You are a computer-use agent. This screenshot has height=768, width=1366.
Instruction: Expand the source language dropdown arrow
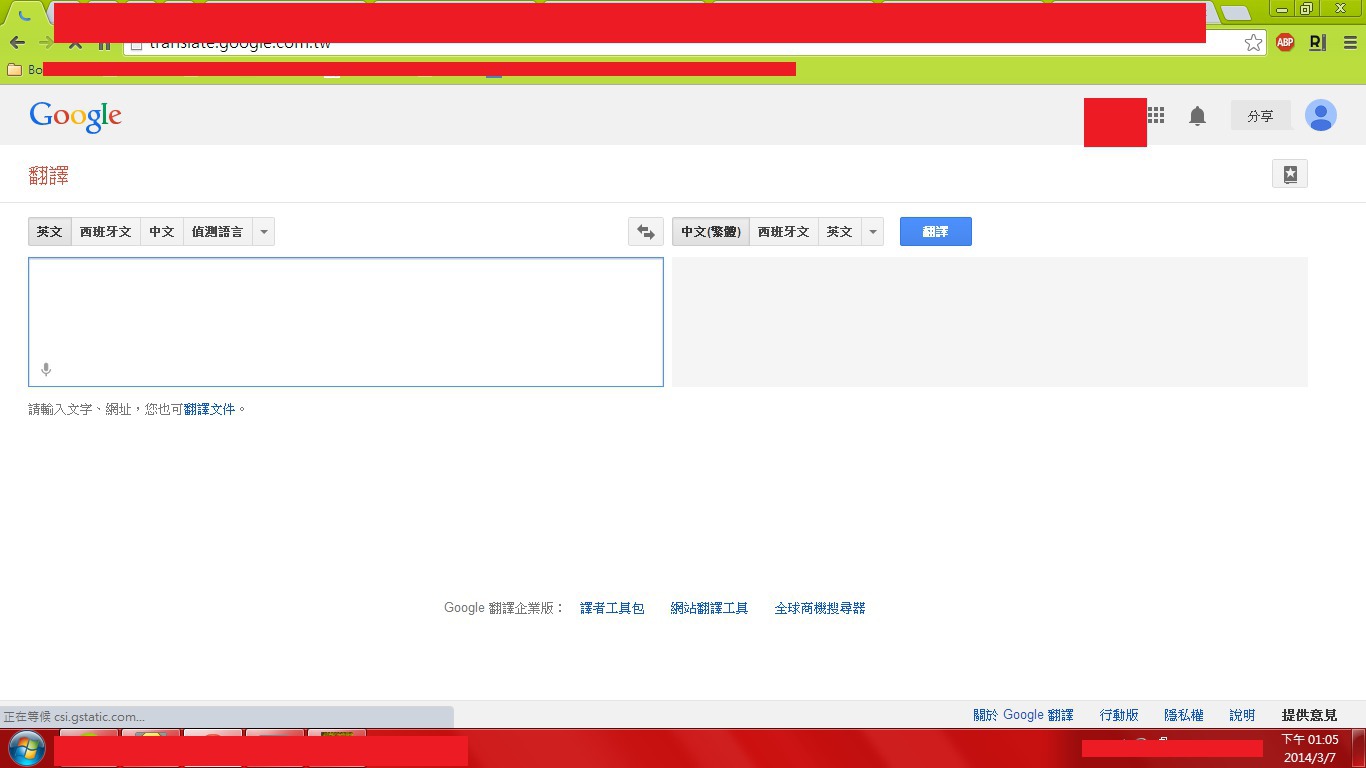click(264, 232)
